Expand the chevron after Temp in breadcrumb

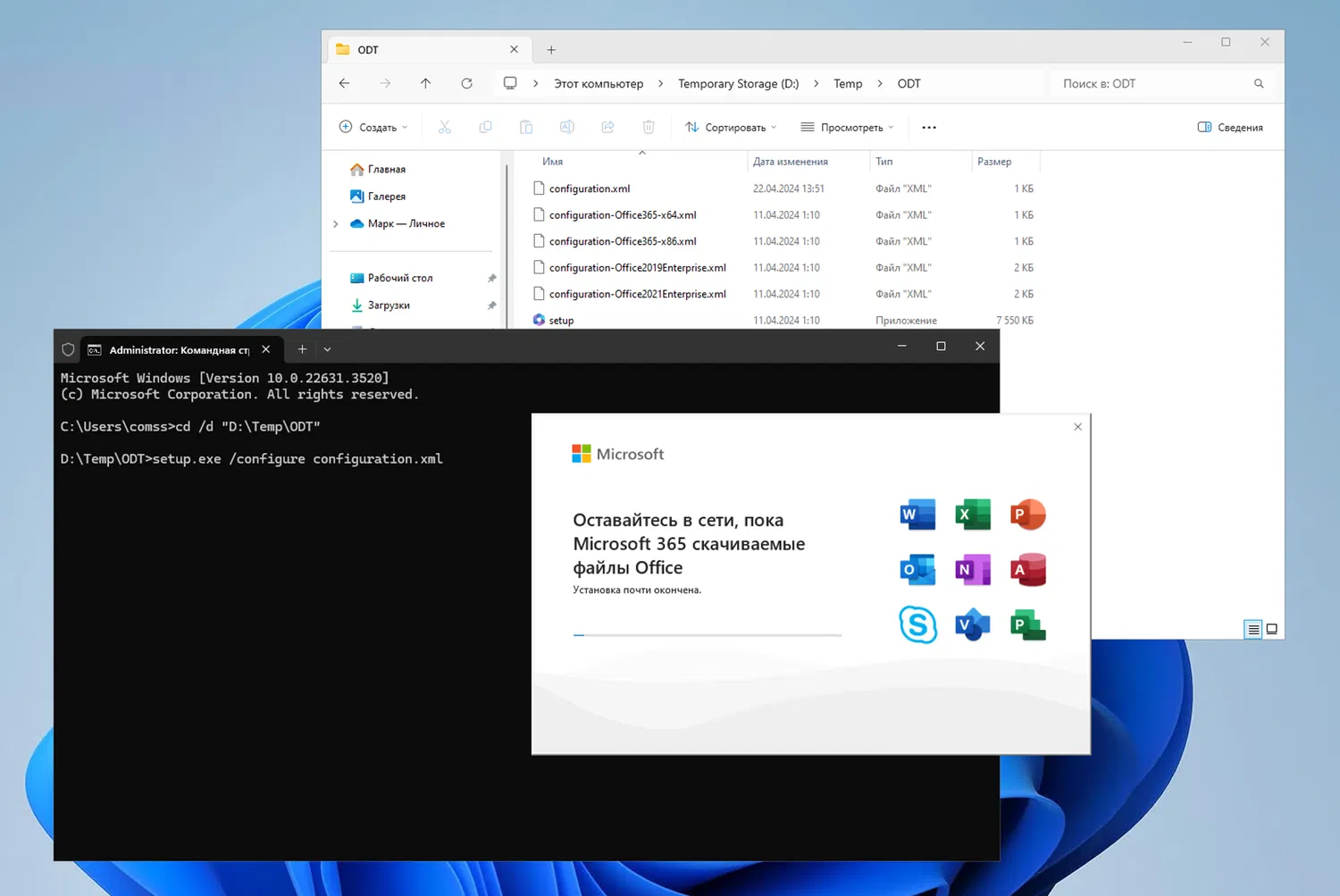point(880,83)
